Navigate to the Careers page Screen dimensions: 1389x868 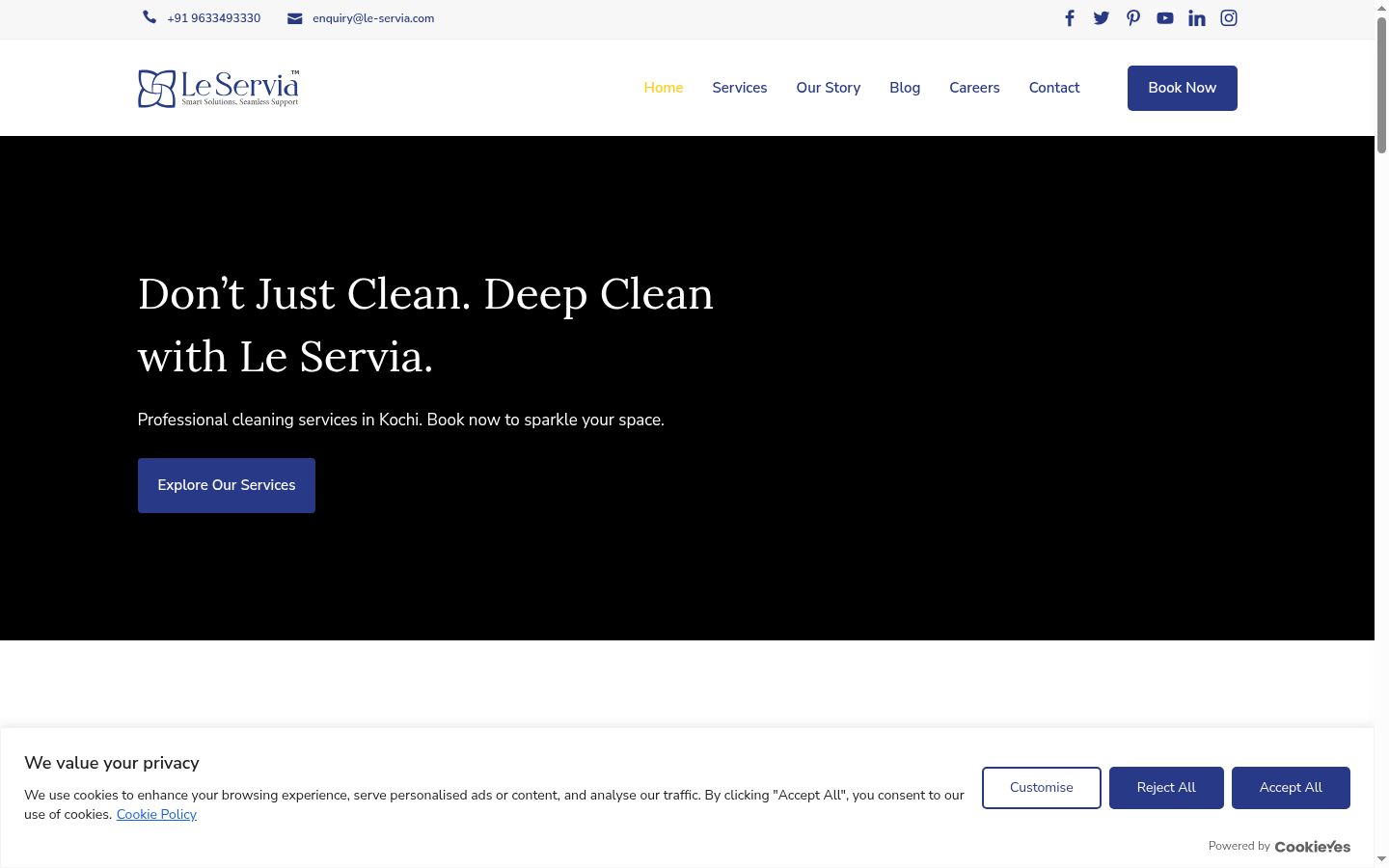click(974, 88)
